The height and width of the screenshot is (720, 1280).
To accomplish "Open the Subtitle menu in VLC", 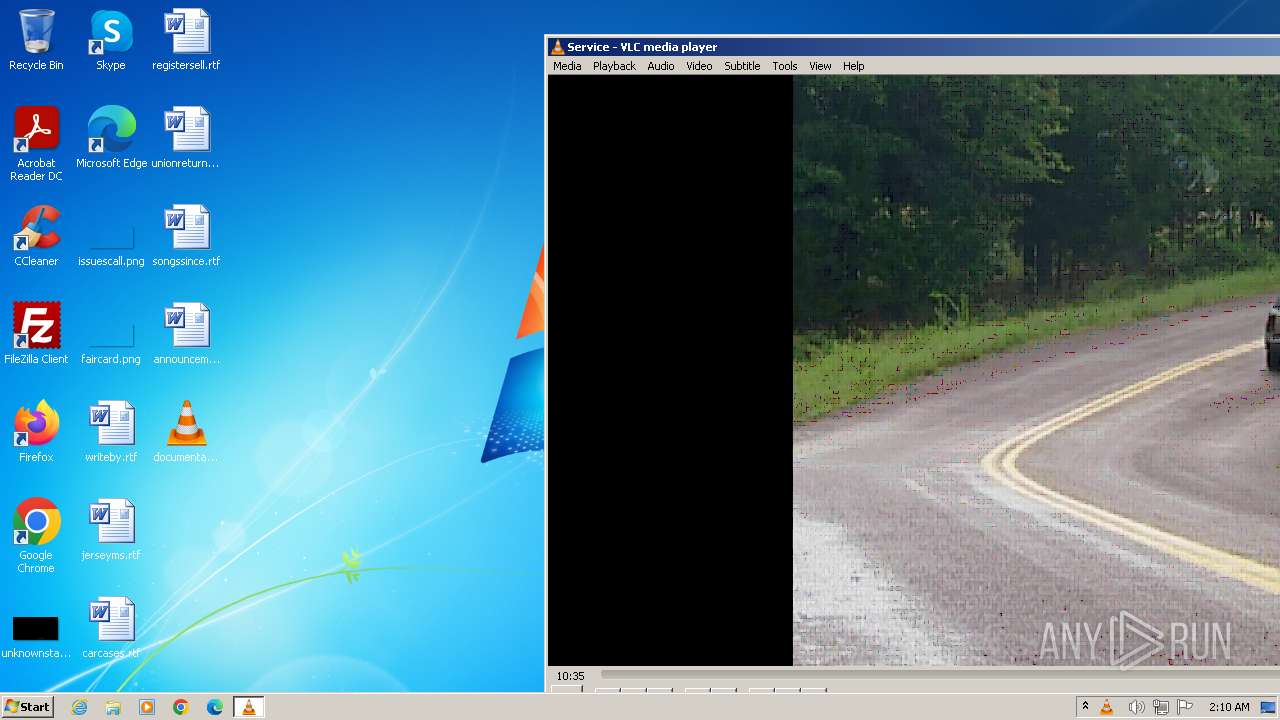I will [742, 66].
